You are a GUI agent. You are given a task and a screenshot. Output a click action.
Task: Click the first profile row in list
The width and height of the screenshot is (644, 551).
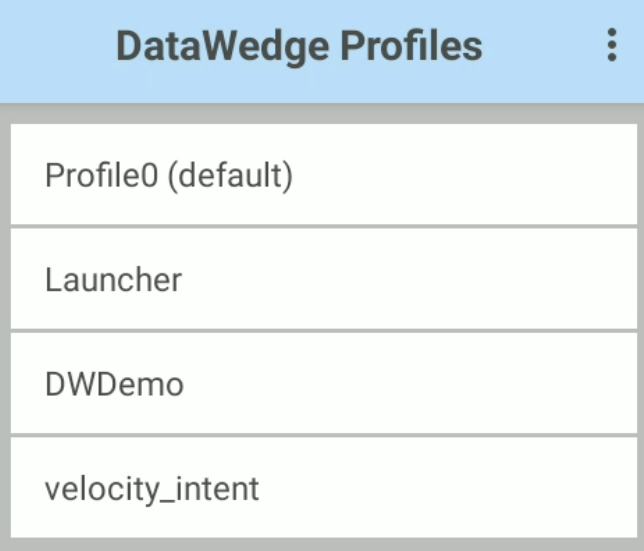click(322, 175)
